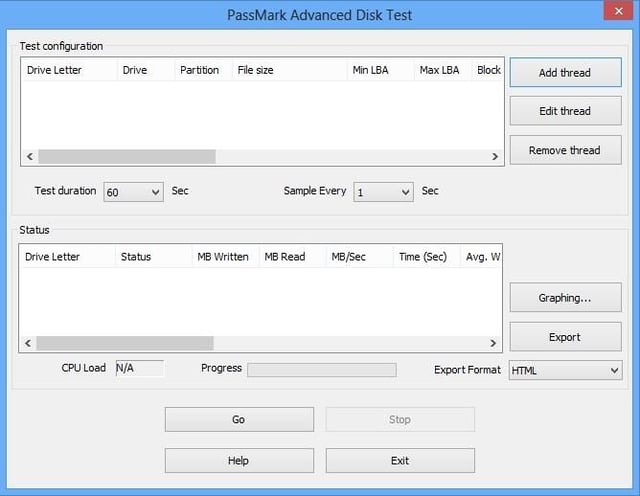Click the File size column header
Viewport: 640px width, 496px height.
pos(290,70)
